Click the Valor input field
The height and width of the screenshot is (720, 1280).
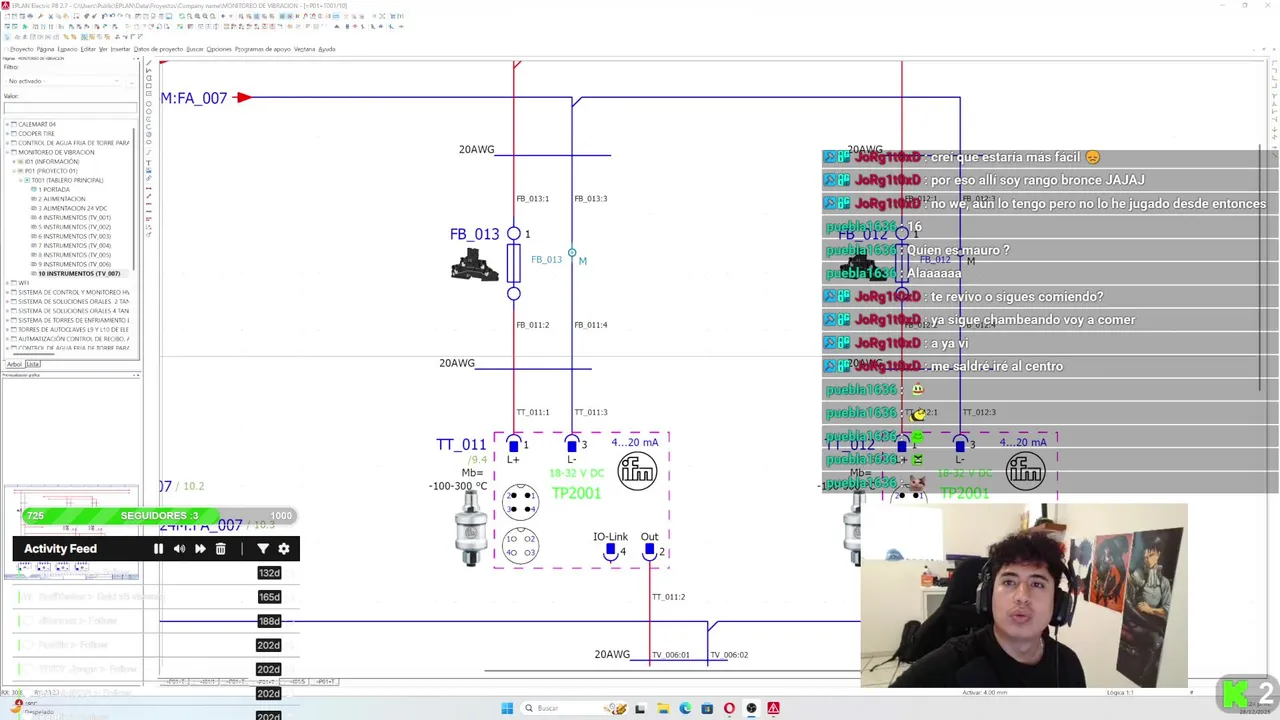70,108
